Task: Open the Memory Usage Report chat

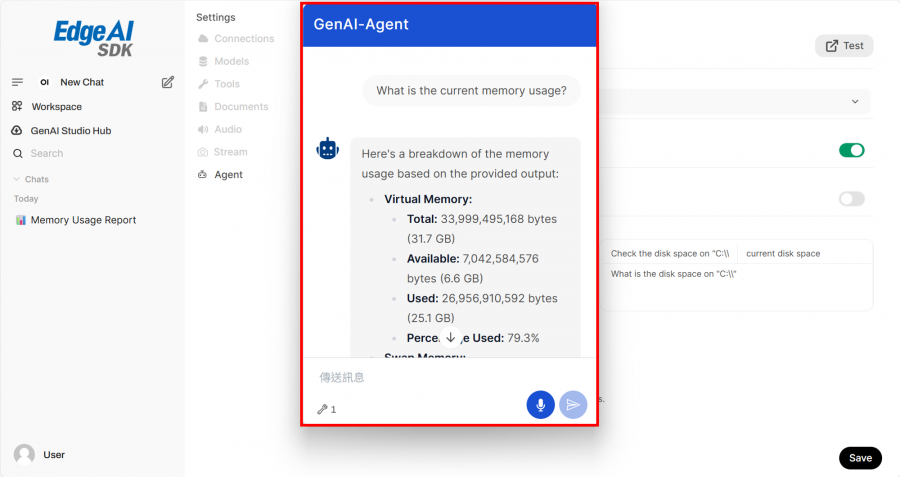Action: [83, 220]
